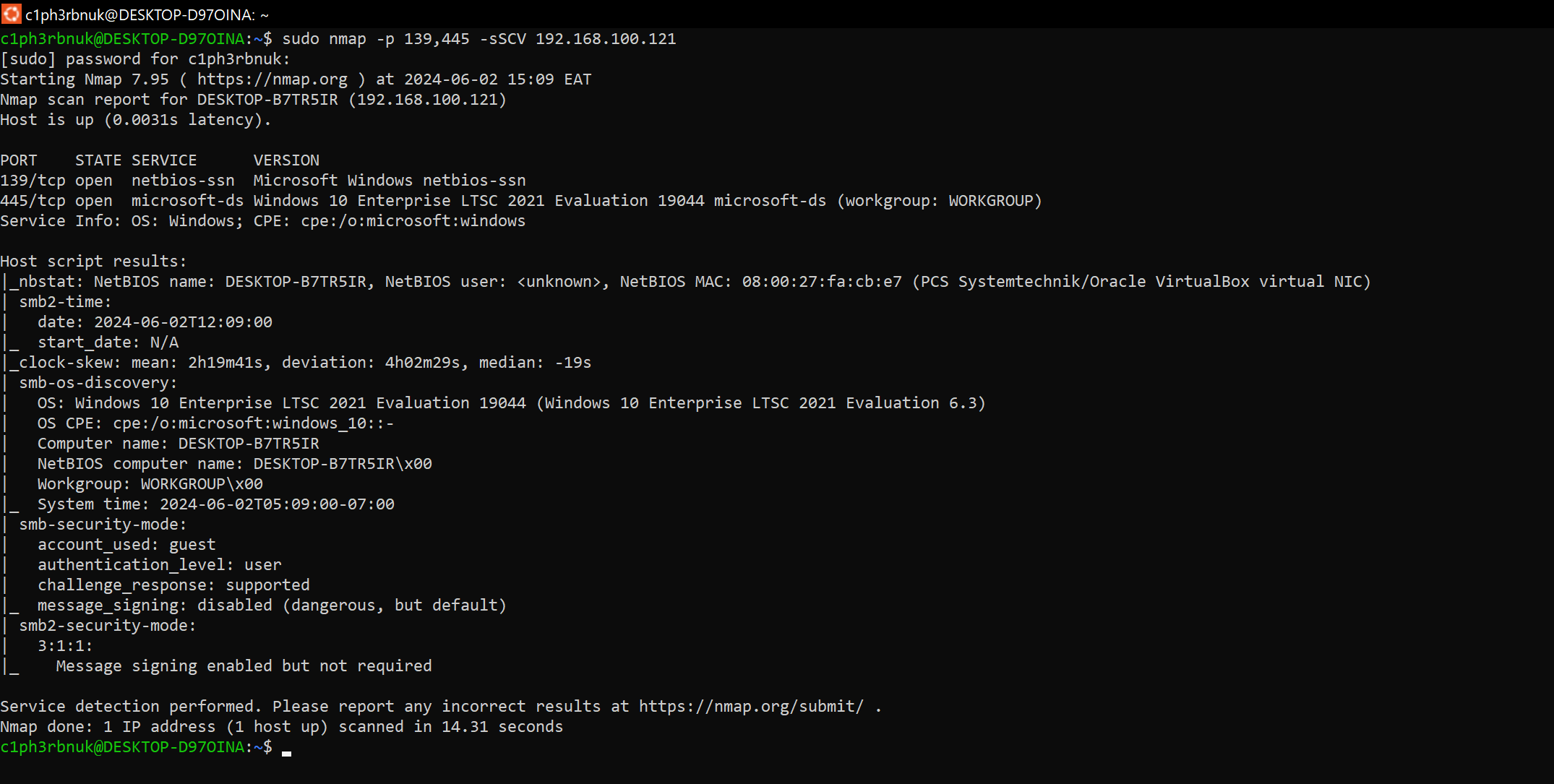Click the 139/tcp open port row
The image size is (1554, 784).
(263, 181)
